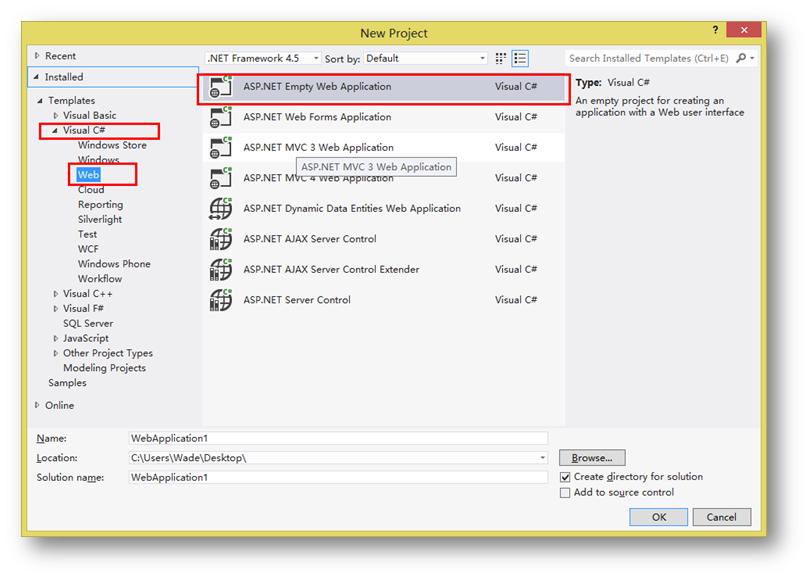Screen dimensions: 809x579
Task: Click the ASP.NET AJAX Server Control icon
Action: pos(220,240)
